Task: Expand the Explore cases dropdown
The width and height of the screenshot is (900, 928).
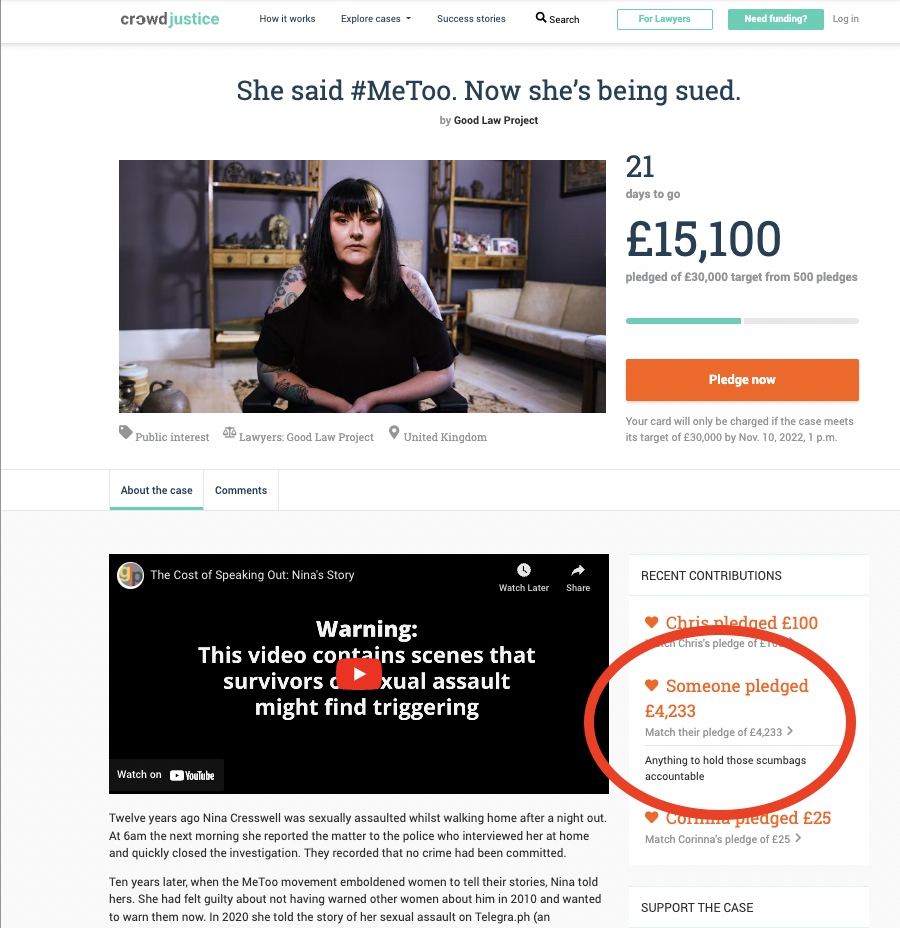Action: [x=376, y=19]
